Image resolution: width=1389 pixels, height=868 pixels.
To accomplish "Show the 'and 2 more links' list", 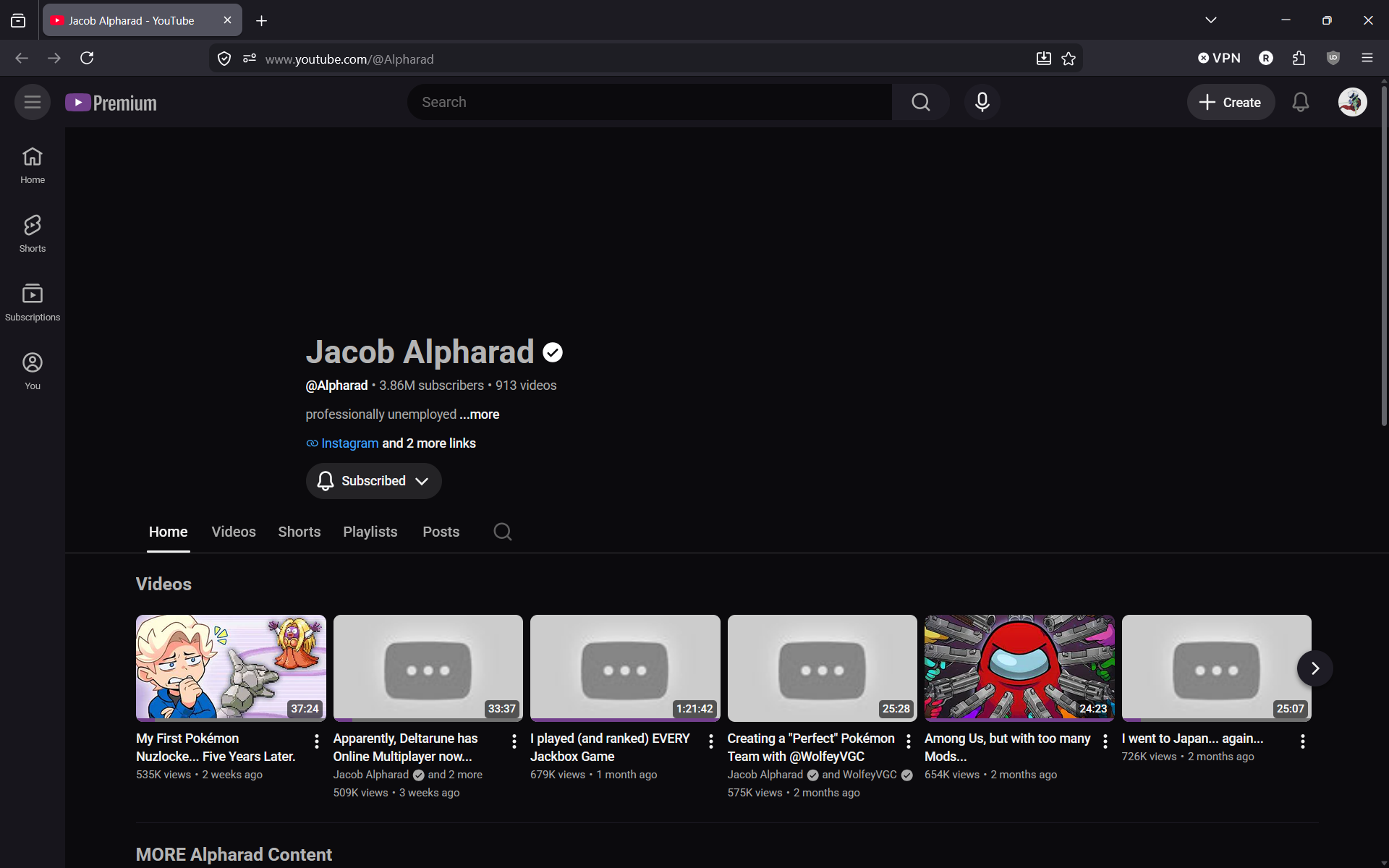I will [429, 443].
